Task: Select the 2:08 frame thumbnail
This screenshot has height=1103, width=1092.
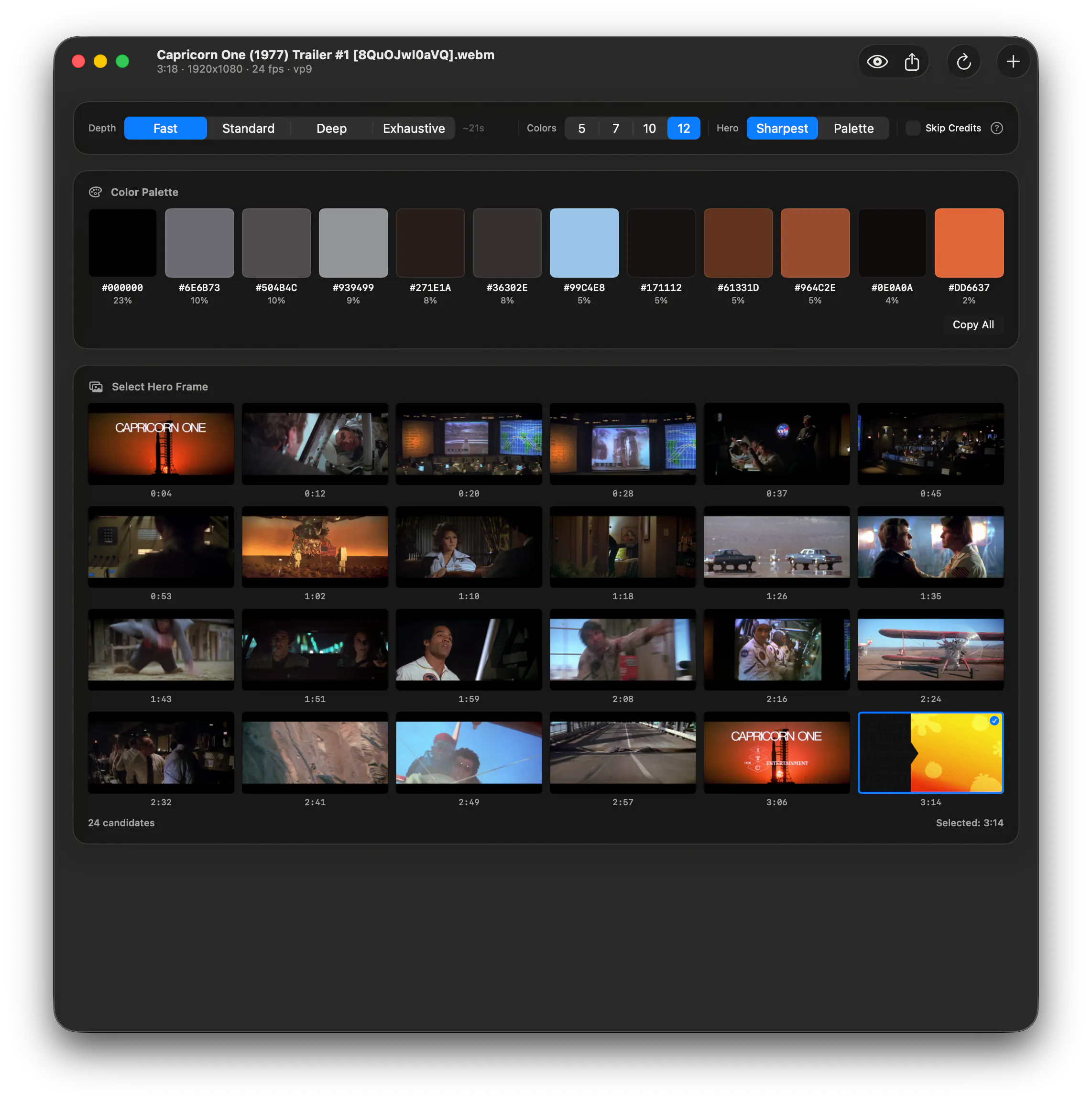Action: [x=622, y=649]
